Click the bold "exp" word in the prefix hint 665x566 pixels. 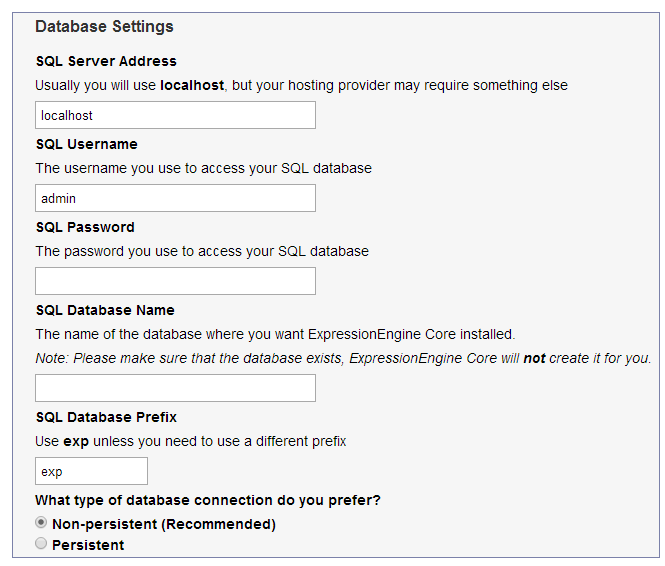76,441
